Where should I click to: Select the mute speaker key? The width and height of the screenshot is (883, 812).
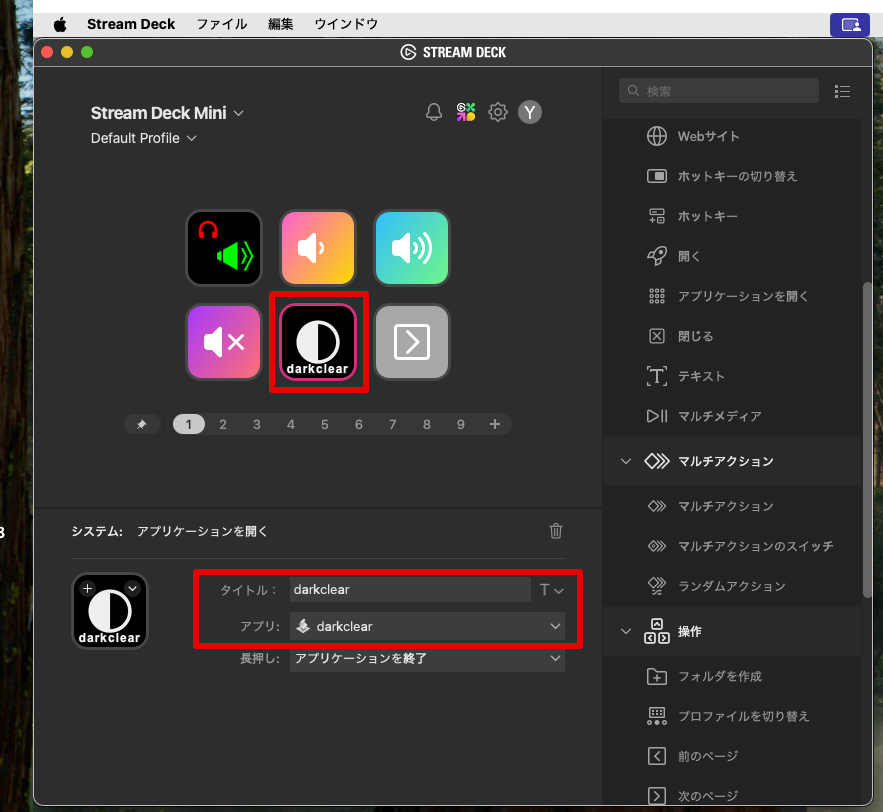point(224,342)
